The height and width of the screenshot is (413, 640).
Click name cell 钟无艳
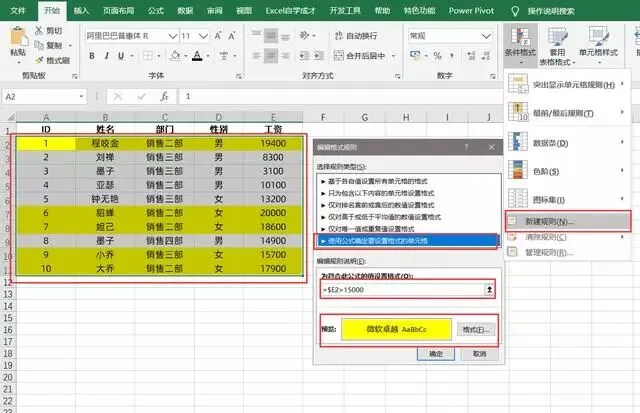click(x=105, y=199)
